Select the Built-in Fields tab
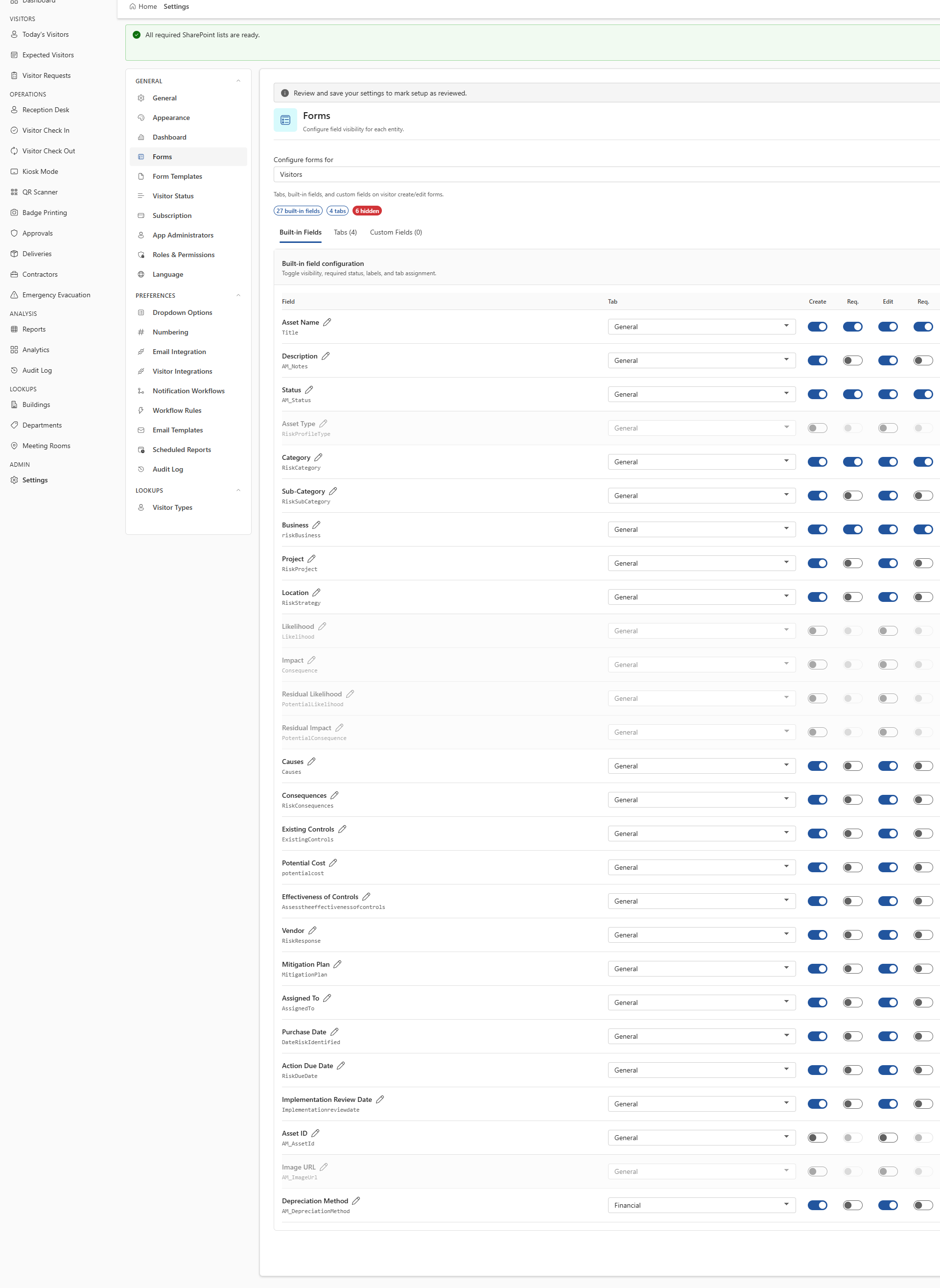Screen dimensions: 940x1288 [x=301, y=232]
